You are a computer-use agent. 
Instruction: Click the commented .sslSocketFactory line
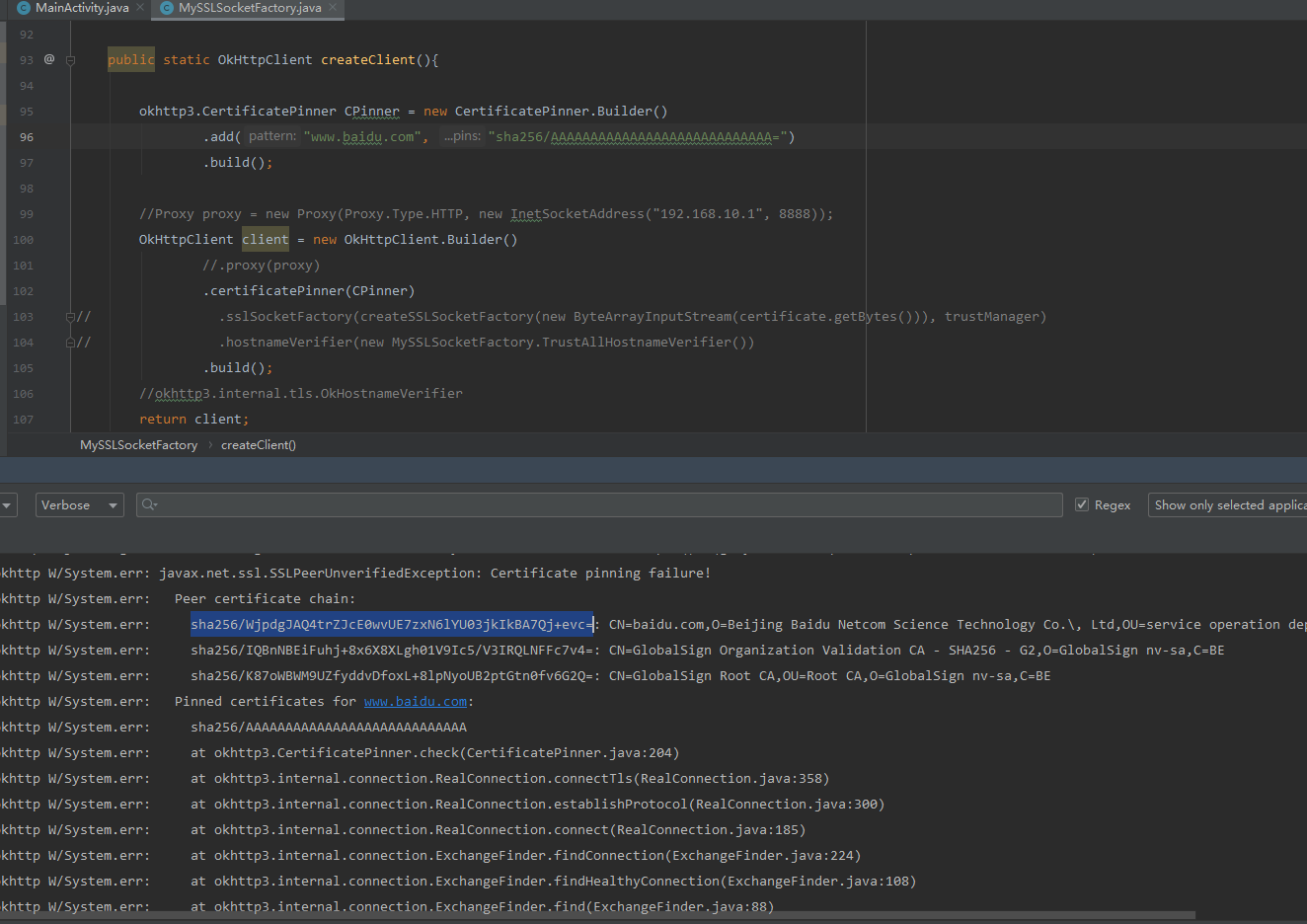633,317
